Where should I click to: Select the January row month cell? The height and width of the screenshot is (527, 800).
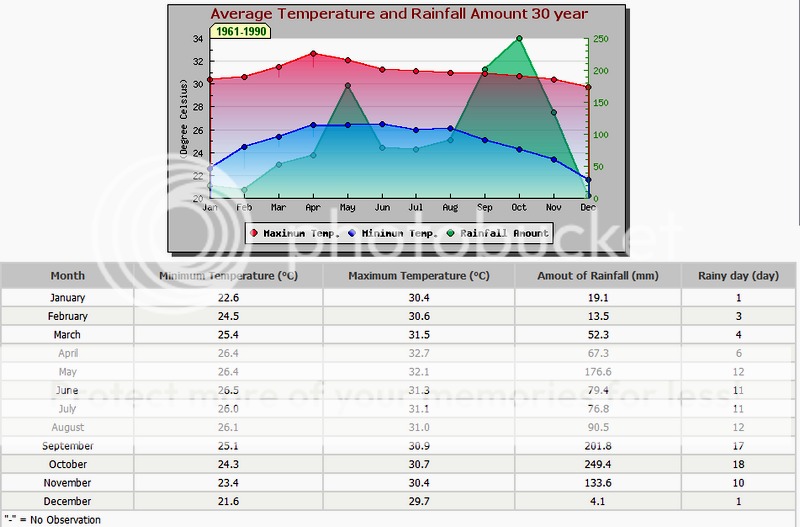pyautogui.click(x=67, y=297)
